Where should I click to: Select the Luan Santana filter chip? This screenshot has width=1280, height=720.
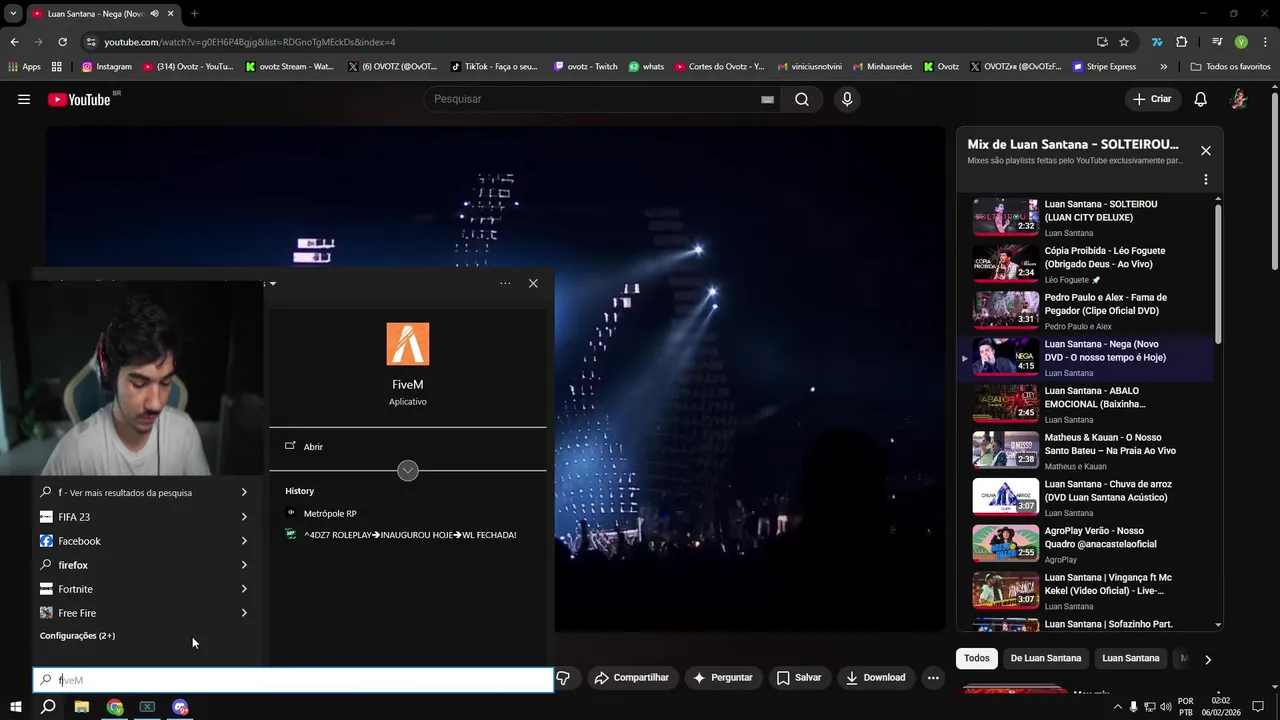coord(1130,658)
